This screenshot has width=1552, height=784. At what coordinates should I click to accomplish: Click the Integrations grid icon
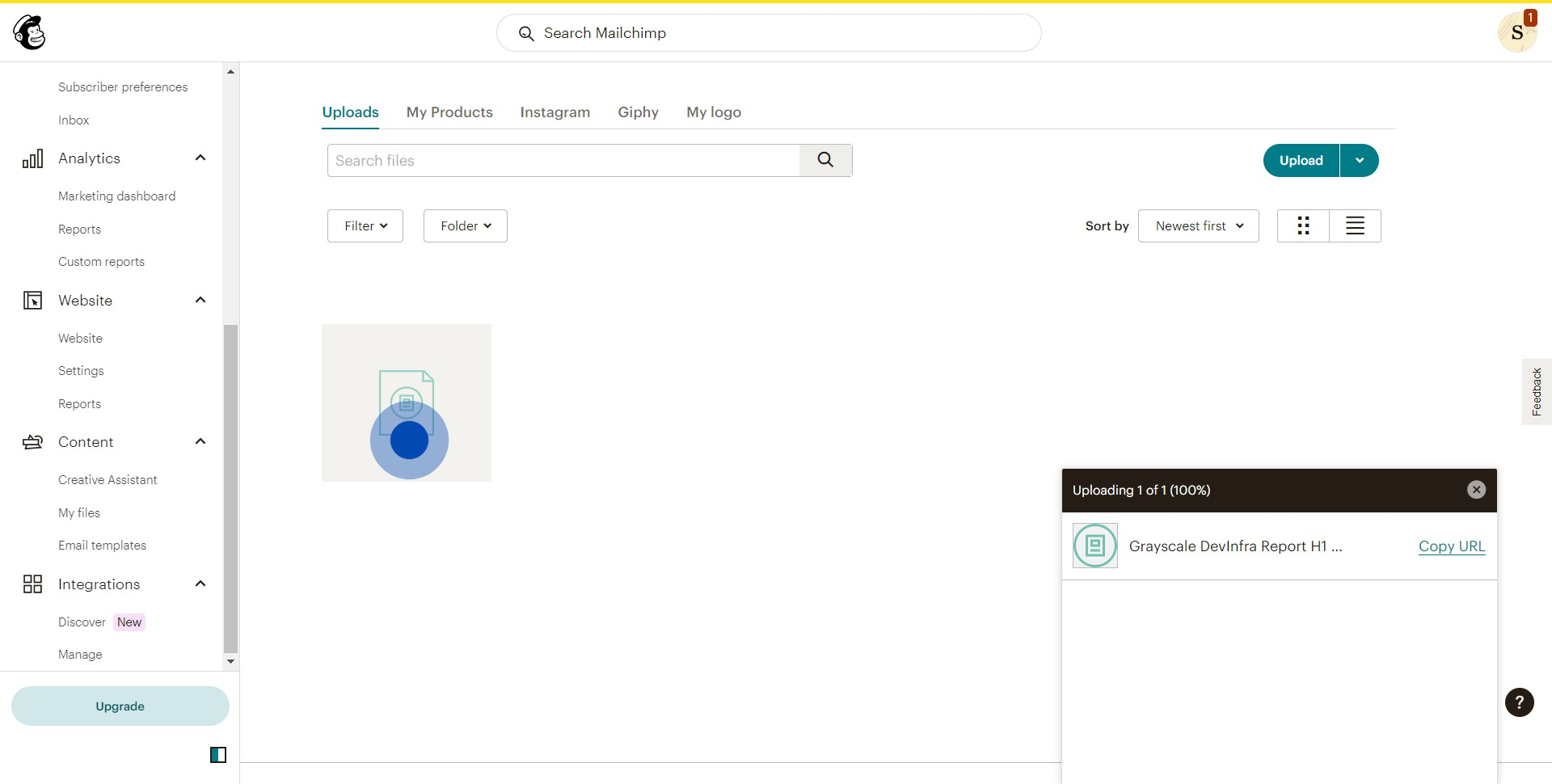[x=32, y=584]
